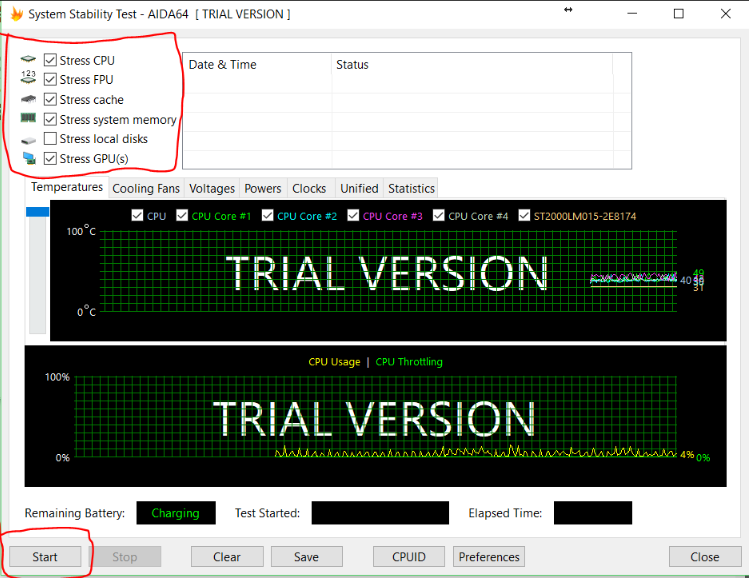Toggle CPU Core #3 graph checkbox
This screenshot has height=578, width=749.
353,215
